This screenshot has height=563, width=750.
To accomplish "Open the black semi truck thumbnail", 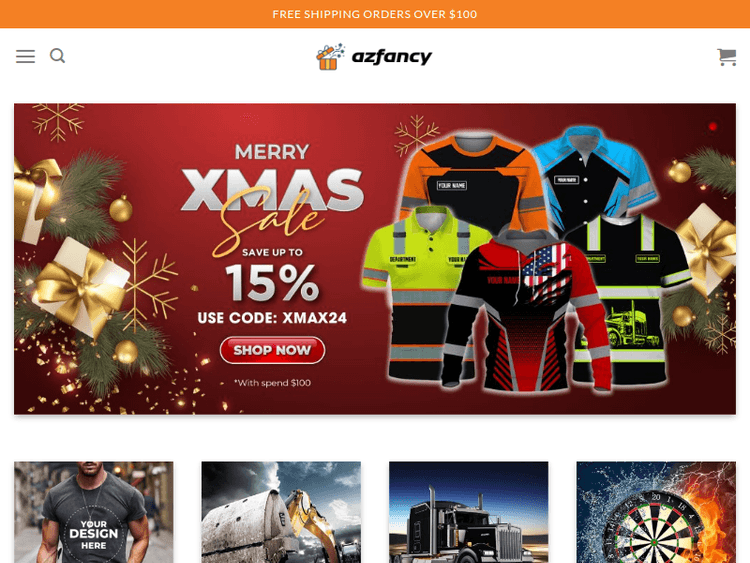I will [469, 512].
